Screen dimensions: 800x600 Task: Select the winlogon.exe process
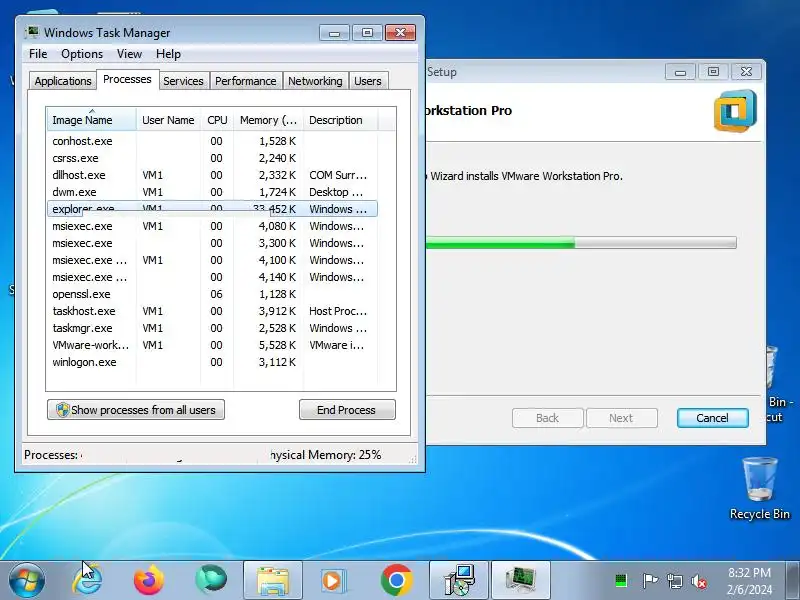(213, 362)
